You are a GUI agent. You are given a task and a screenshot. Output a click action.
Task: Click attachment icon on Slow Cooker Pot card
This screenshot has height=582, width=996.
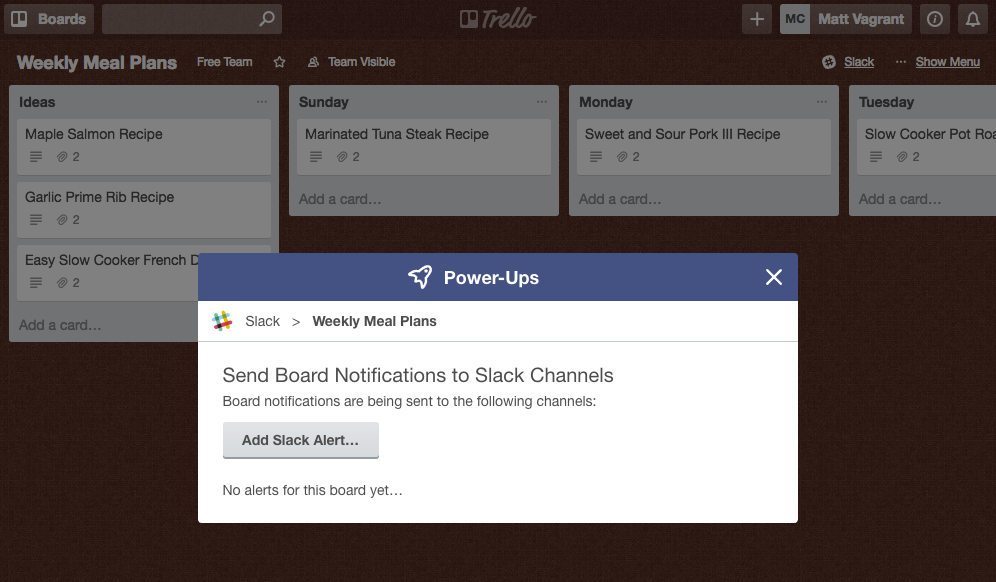click(903, 157)
